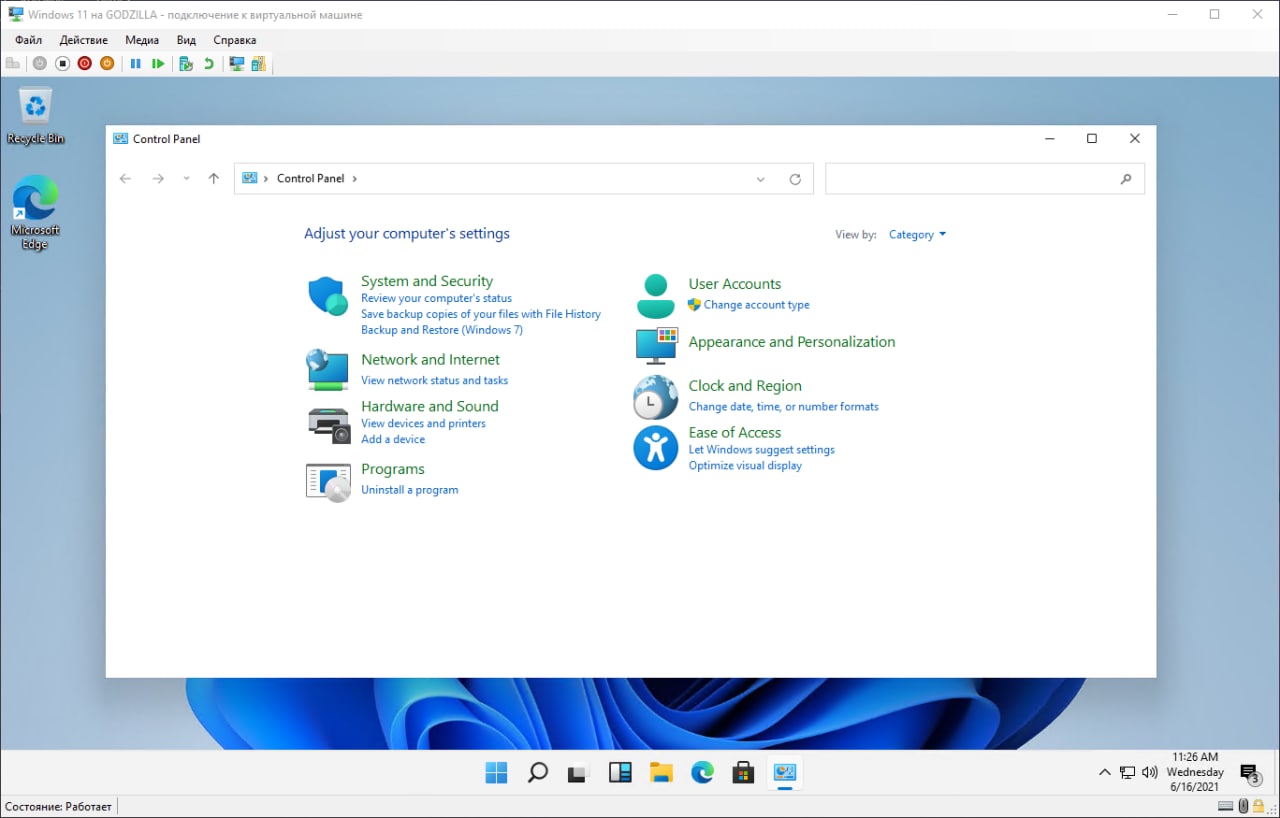Expand address bar history dropdown
The height and width of the screenshot is (818, 1280).
click(760, 179)
